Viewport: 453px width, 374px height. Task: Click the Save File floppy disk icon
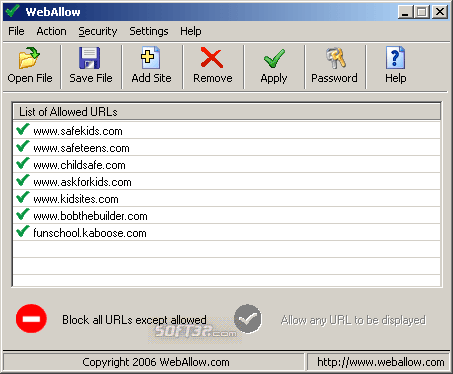tap(89, 58)
